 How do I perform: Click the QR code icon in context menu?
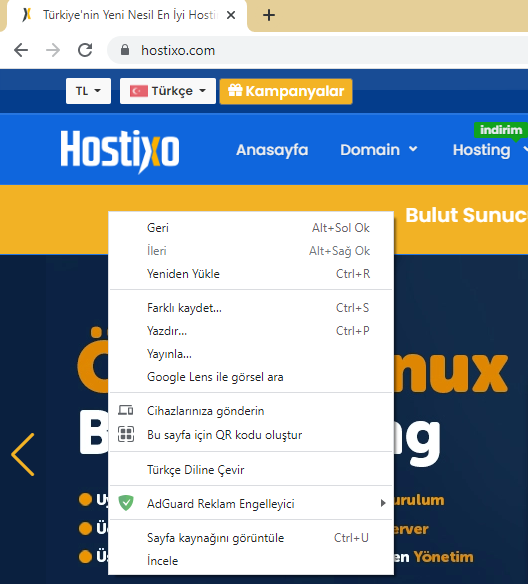coord(126,434)
